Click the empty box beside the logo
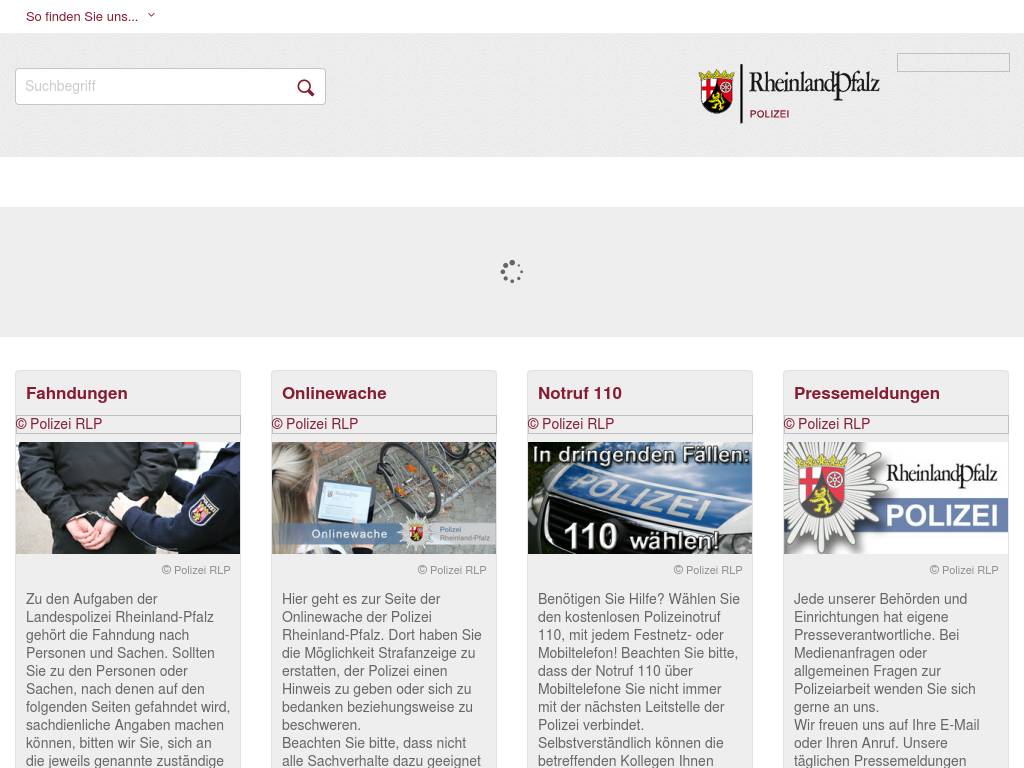Viewport: 1024px width, 768px height. [953, 63]
